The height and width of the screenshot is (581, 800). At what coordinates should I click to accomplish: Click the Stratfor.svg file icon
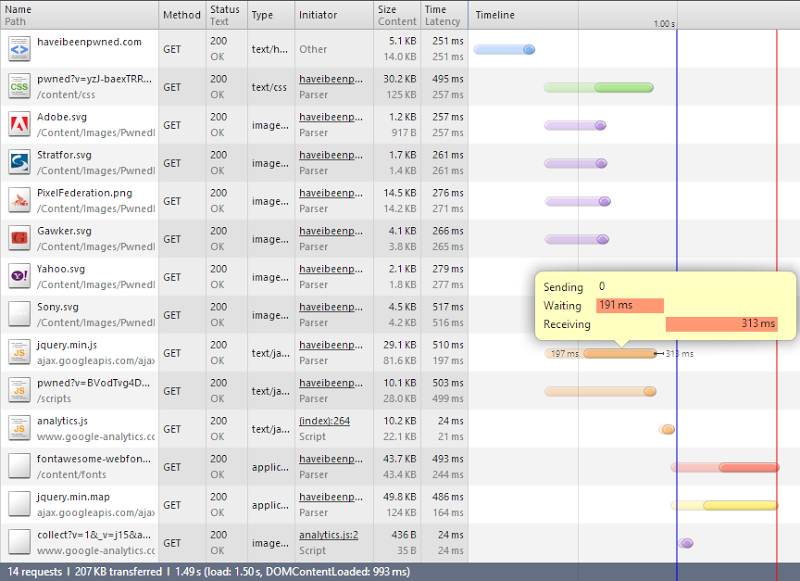click(x=17, y=162)
